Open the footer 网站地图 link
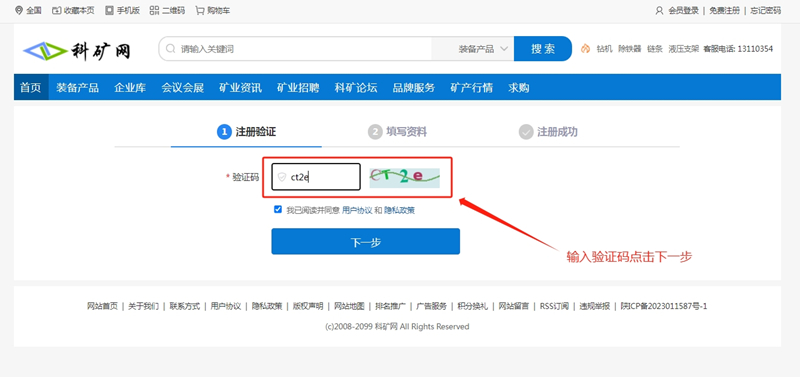 pyautogui.click(x=349, y=306)
